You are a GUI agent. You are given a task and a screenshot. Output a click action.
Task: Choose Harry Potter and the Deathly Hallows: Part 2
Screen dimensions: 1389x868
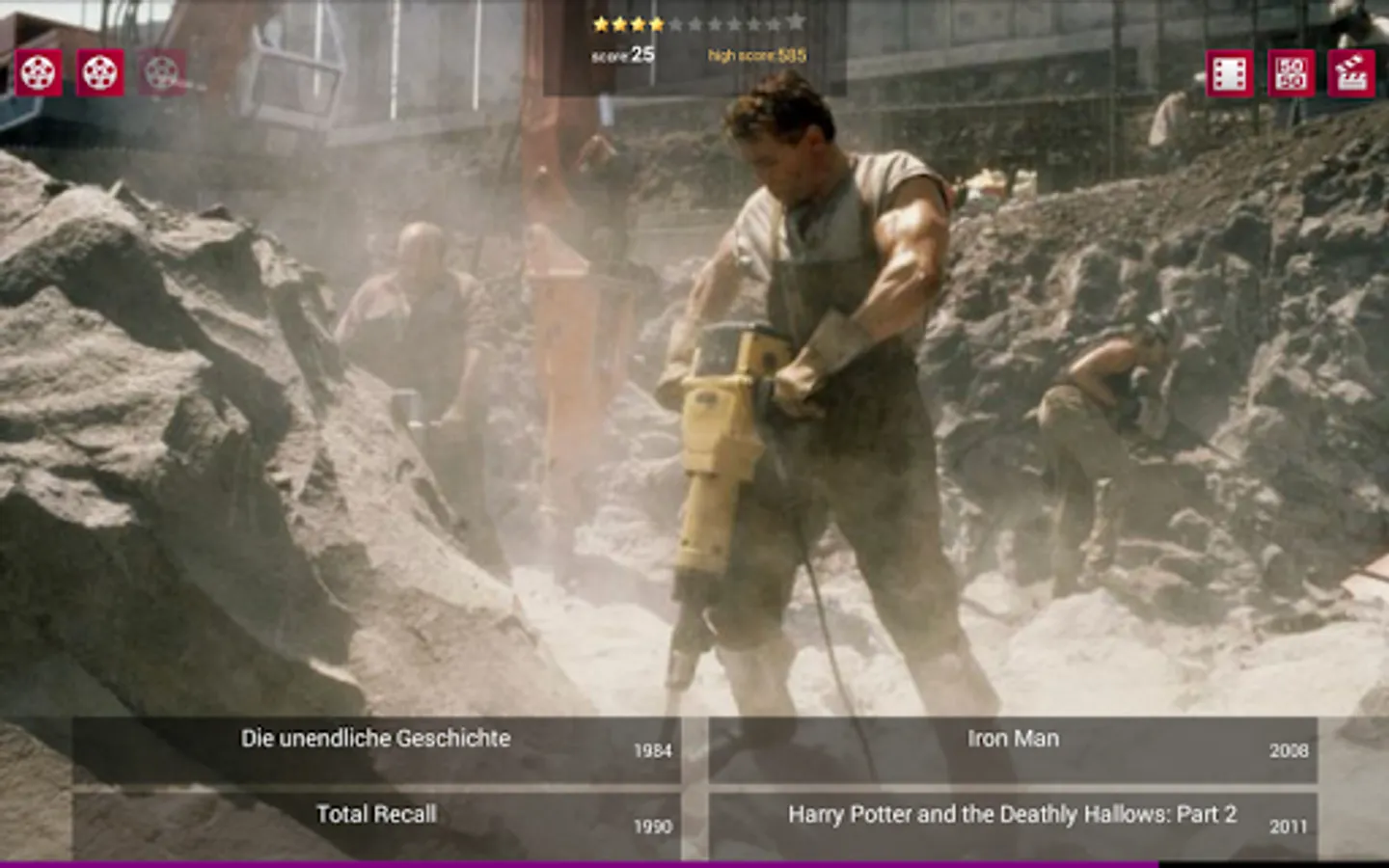click(1013, 826)
